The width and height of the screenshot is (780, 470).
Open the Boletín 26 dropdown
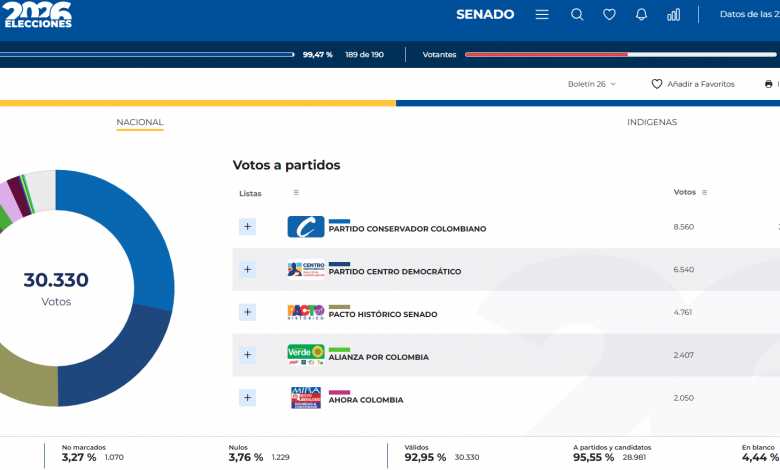[592, 84]
